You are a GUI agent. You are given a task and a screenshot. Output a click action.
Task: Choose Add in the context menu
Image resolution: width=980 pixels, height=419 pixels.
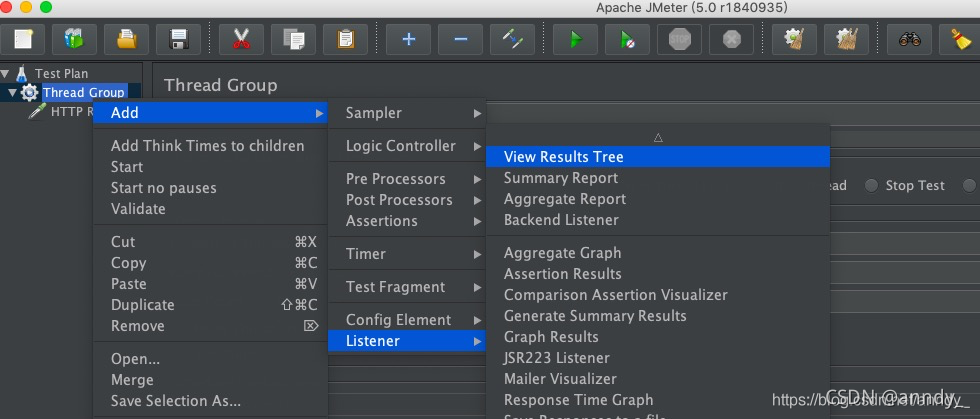(210, 113)
